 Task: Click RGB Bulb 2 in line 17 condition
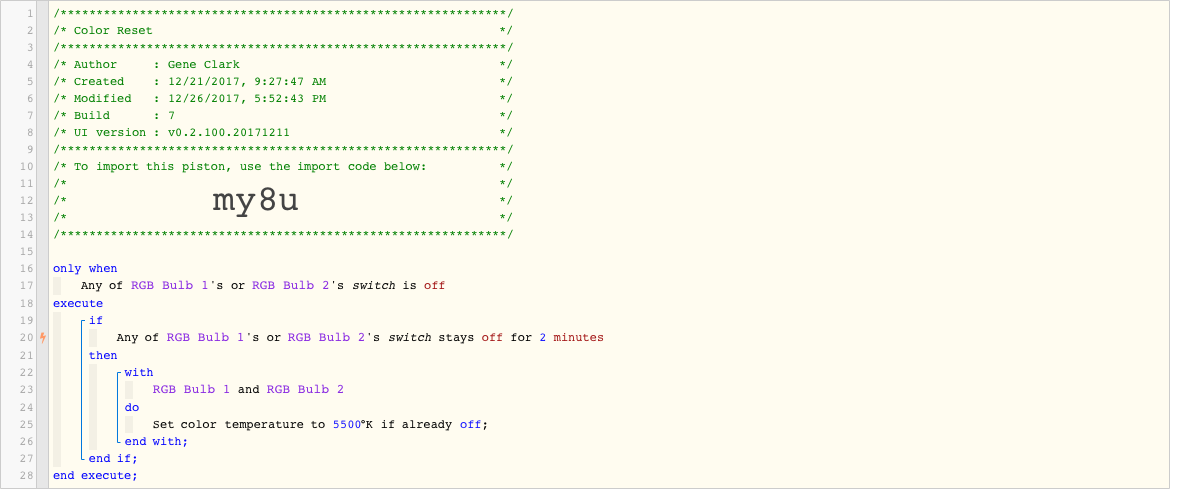click(x=290, y=285)
